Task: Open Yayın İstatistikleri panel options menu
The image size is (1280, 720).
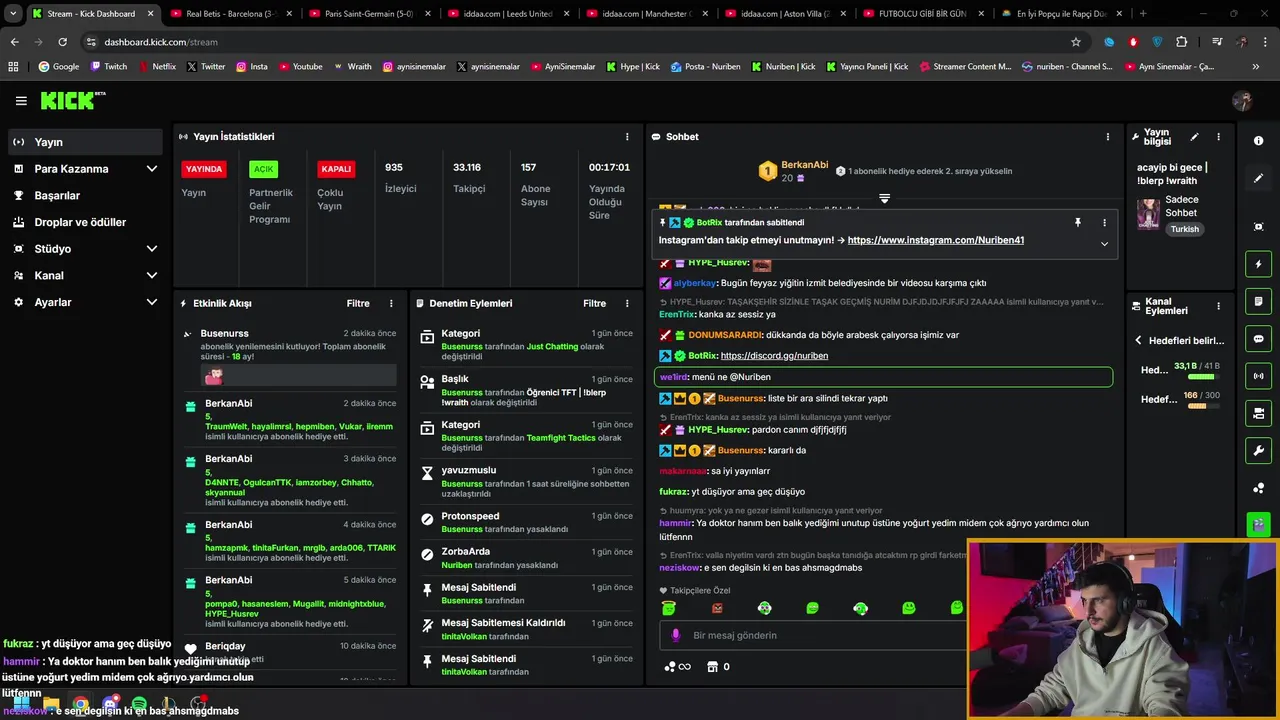Action: (627, 137)
